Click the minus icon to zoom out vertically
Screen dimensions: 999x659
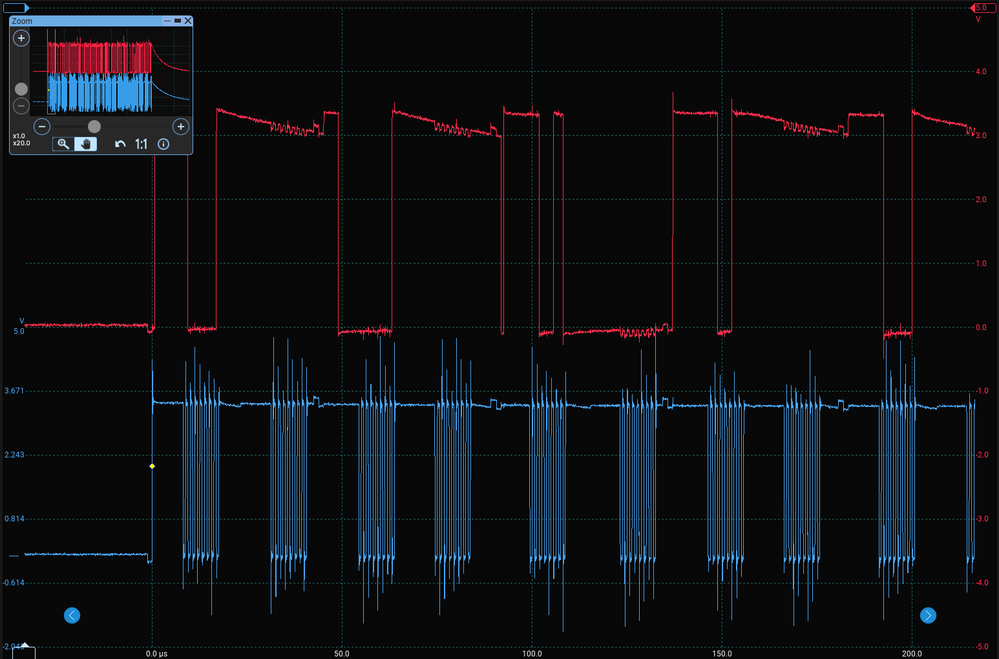tap(21, 105)
